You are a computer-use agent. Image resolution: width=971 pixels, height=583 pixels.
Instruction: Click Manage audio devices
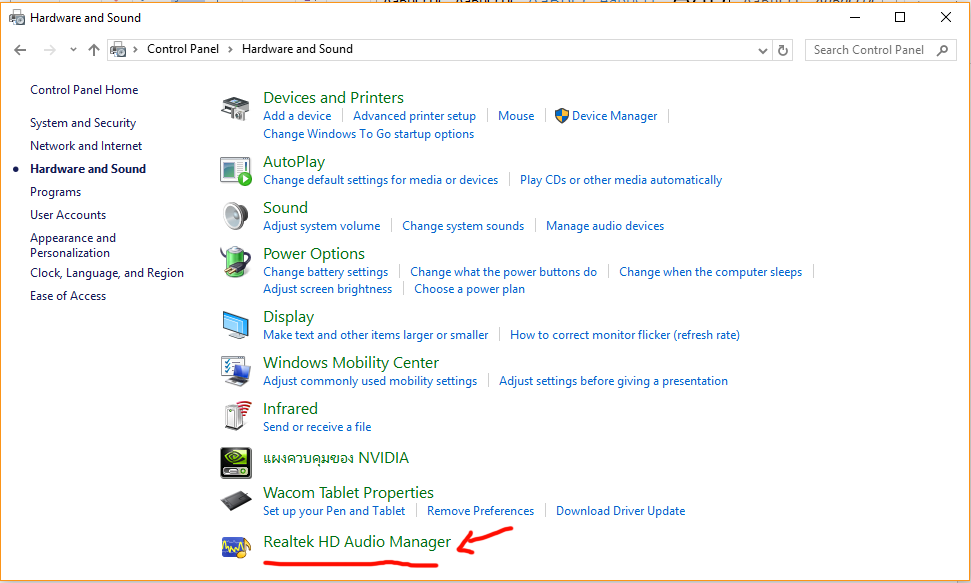tap(605, 226)
